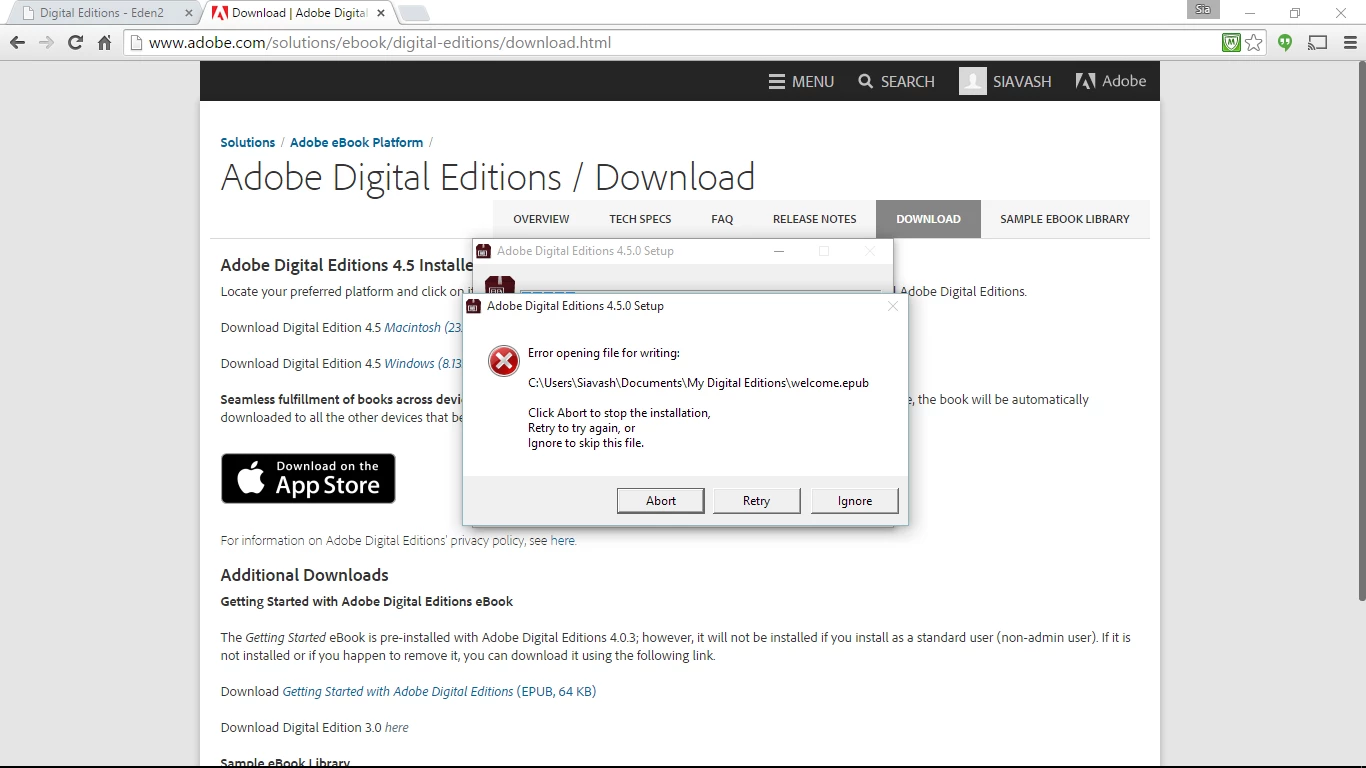
Task: Close the Digital Editions - Eden2 tab
Action: pos(189,13)
